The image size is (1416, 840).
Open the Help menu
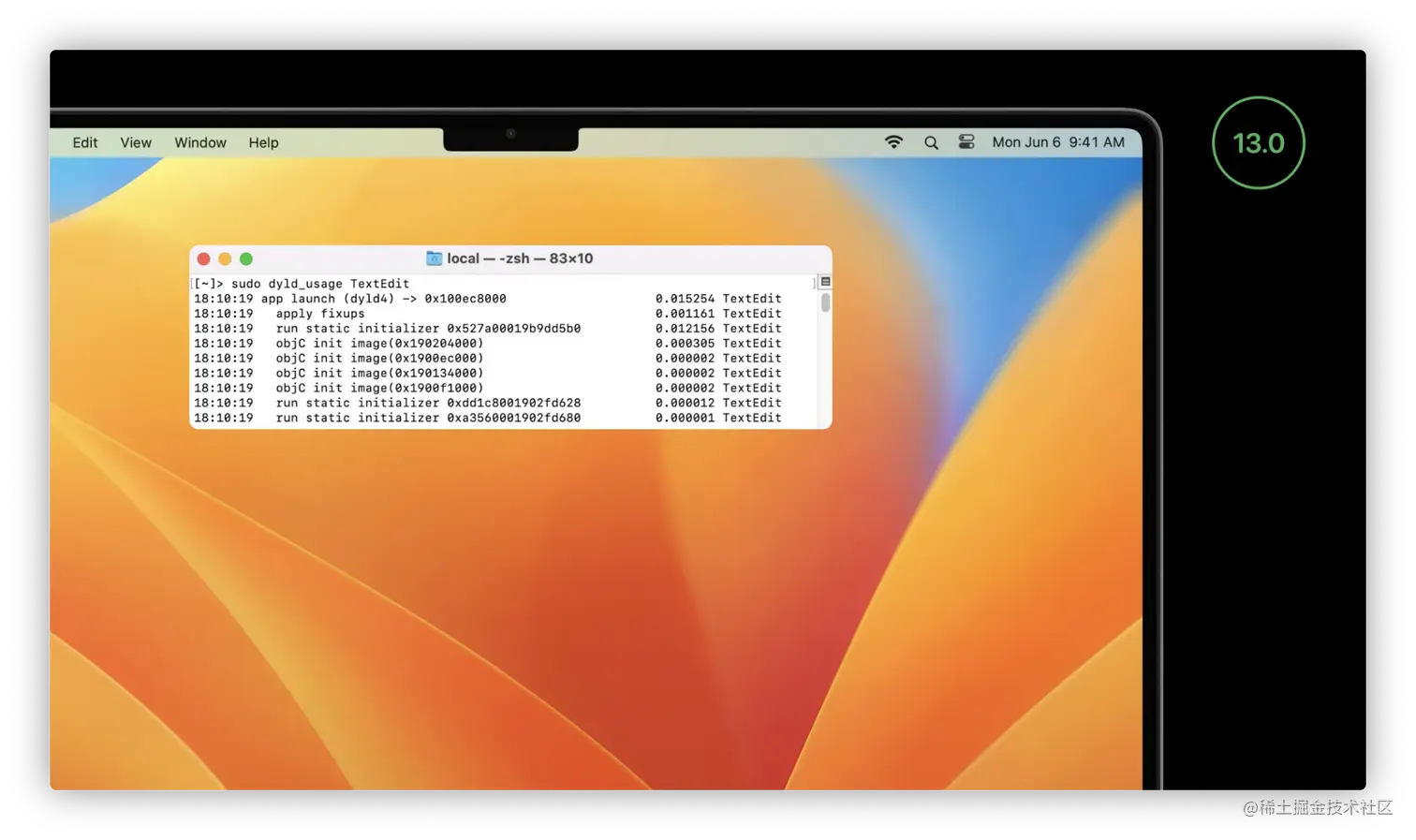[263, 142]
